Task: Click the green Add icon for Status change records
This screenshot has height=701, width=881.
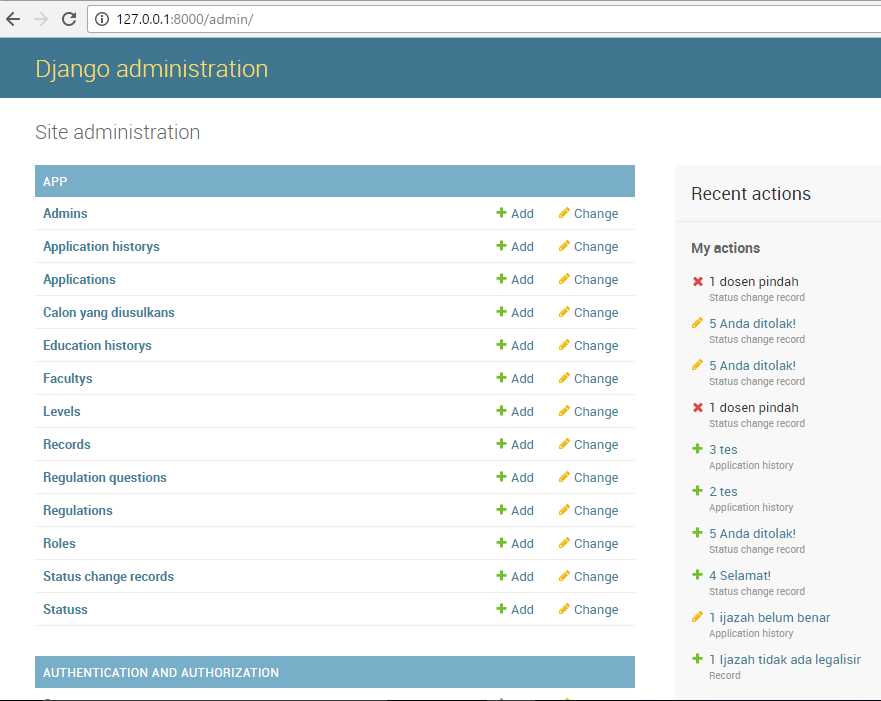Action: tap(500, 576)
